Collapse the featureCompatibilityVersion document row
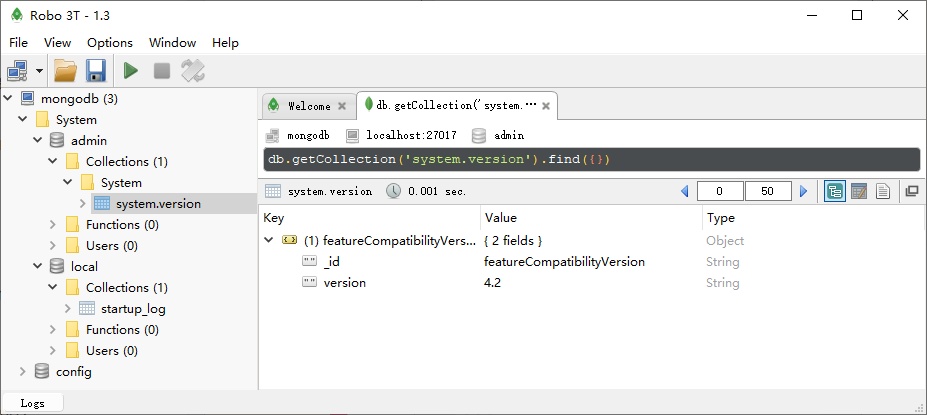Screen dimensions: 927x415 [268, 241]
